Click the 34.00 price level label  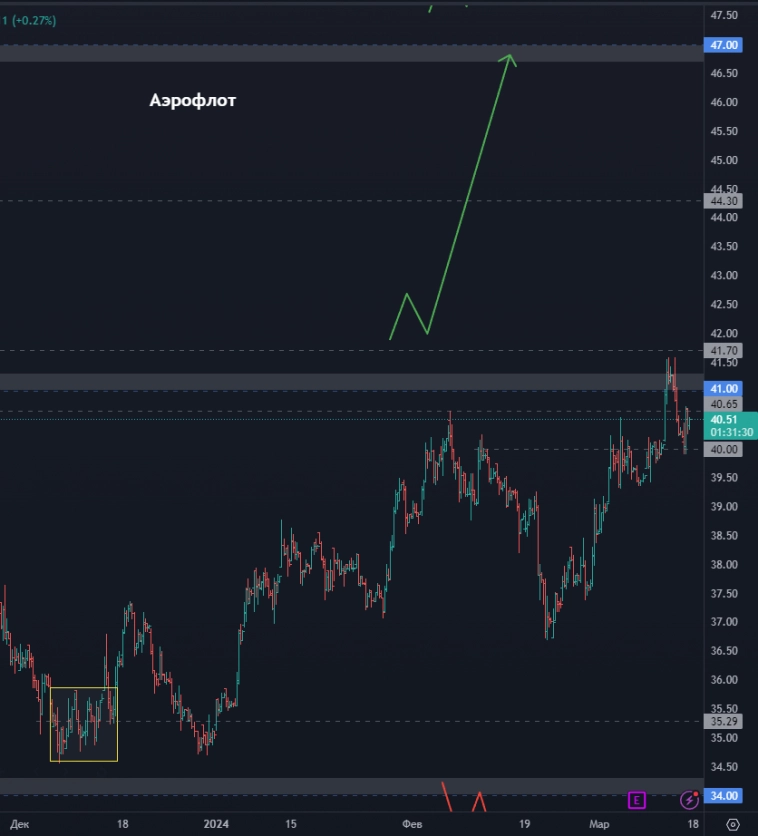click(724, 796)
